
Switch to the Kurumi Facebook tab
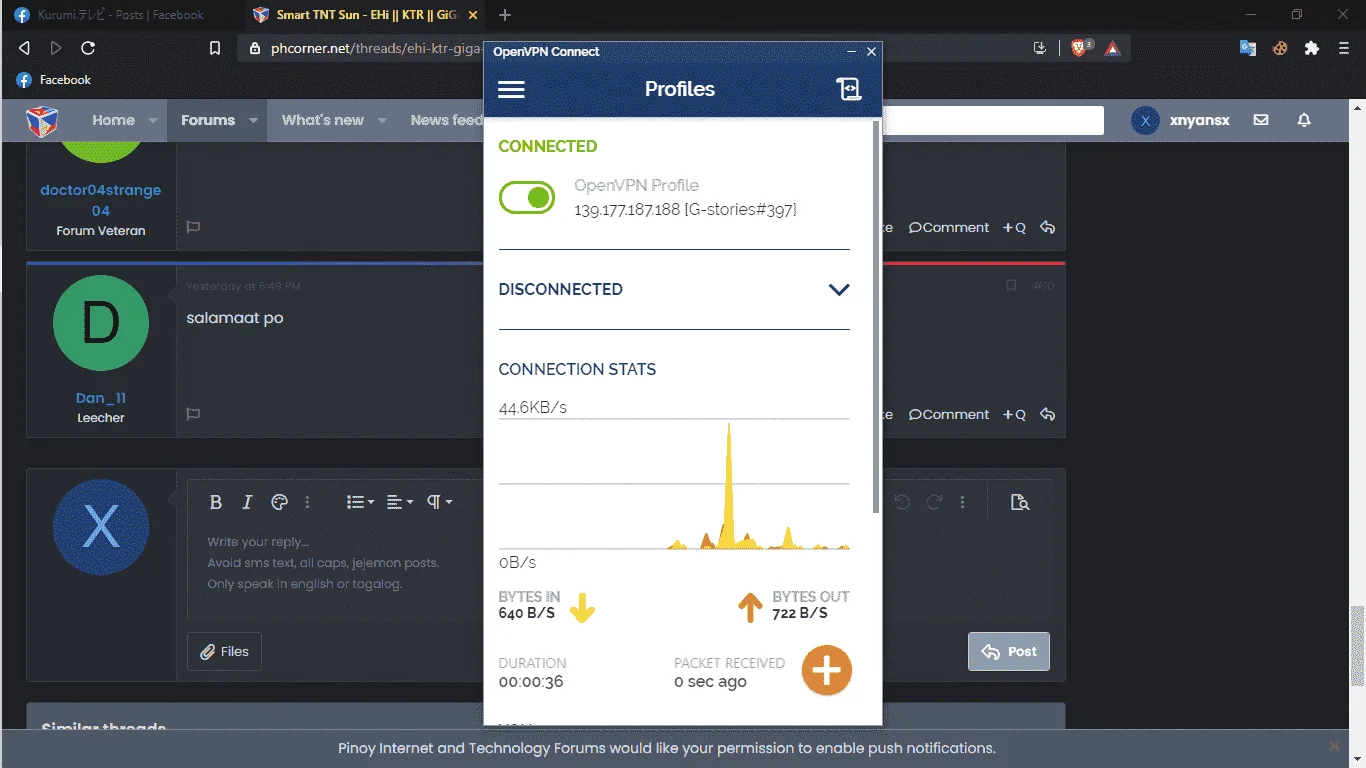(120, 15)
